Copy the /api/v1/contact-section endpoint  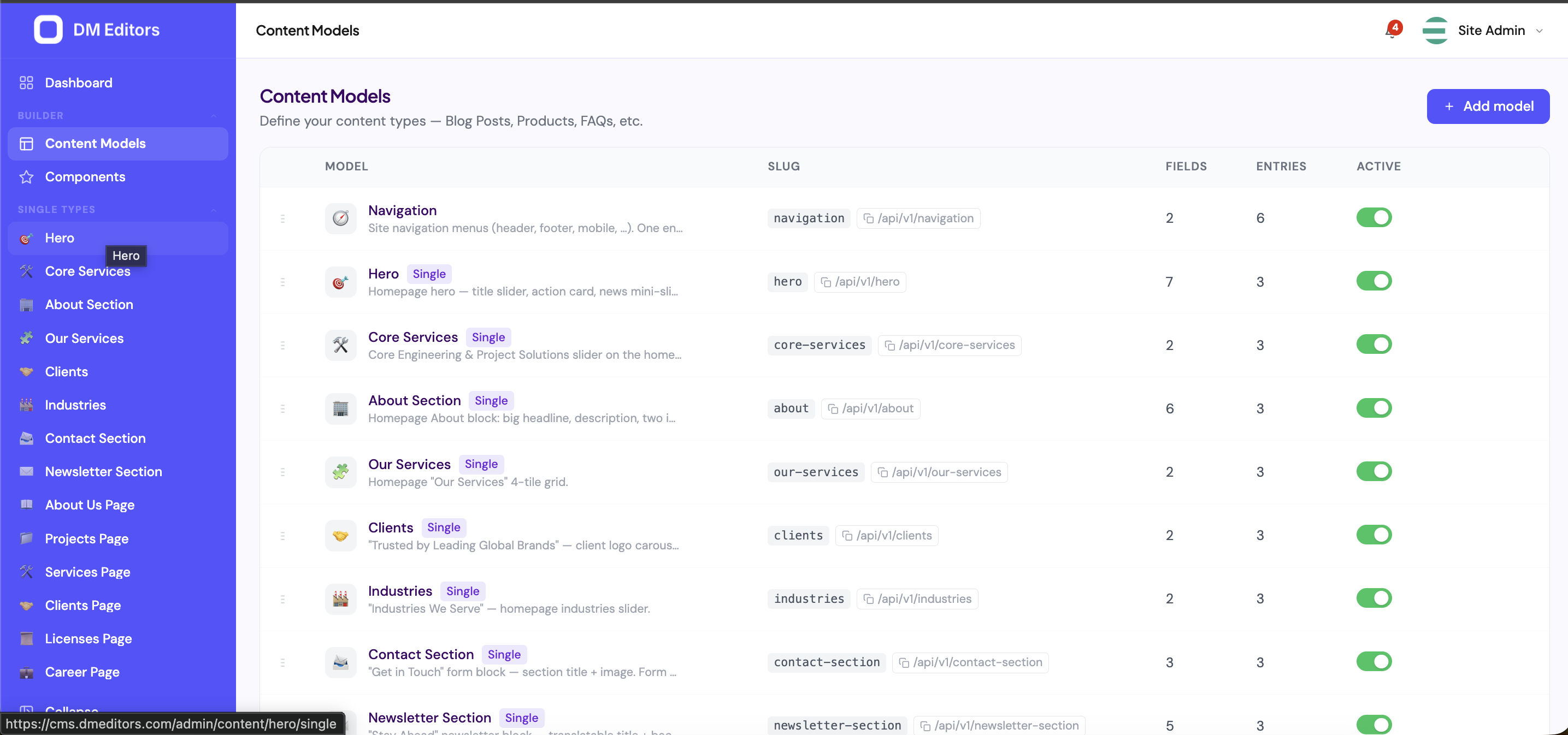click(970, 662)
